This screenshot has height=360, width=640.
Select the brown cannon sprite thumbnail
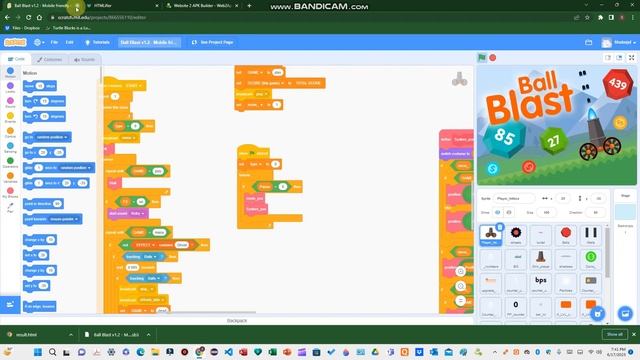(540, 259)
